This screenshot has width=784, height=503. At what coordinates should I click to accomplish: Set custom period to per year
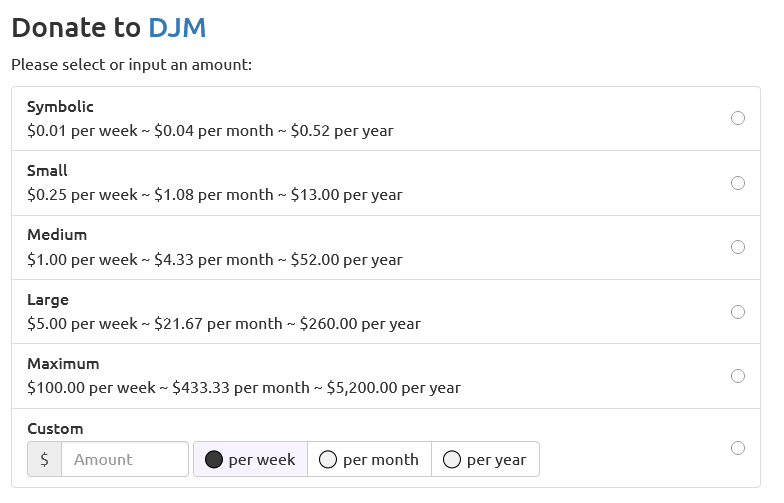pyautogui.click(x=485, y=460)
